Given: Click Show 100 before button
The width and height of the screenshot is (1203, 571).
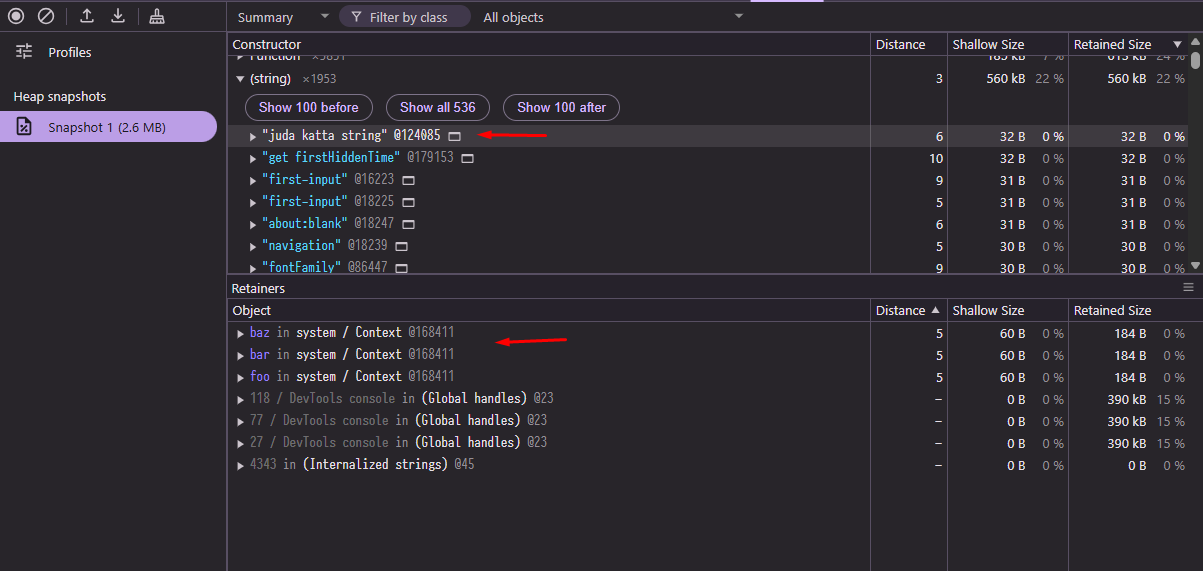Looking at the screenshot, I should [309, 107].
